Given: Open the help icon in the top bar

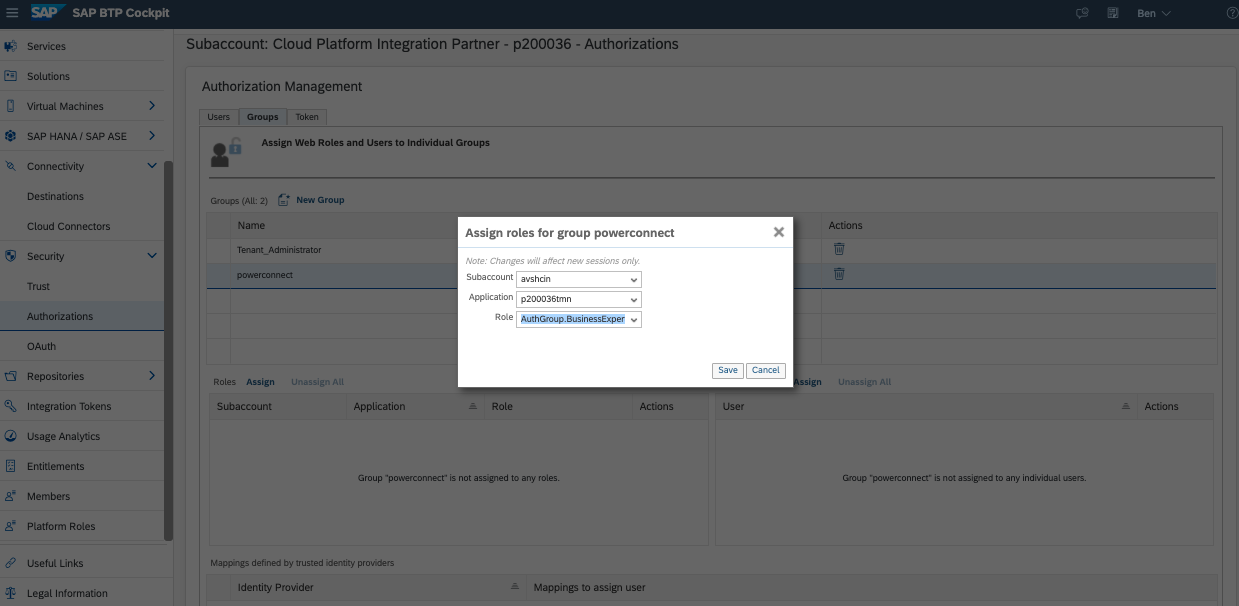Looking at the screenshot, I should coord(1231,13).
